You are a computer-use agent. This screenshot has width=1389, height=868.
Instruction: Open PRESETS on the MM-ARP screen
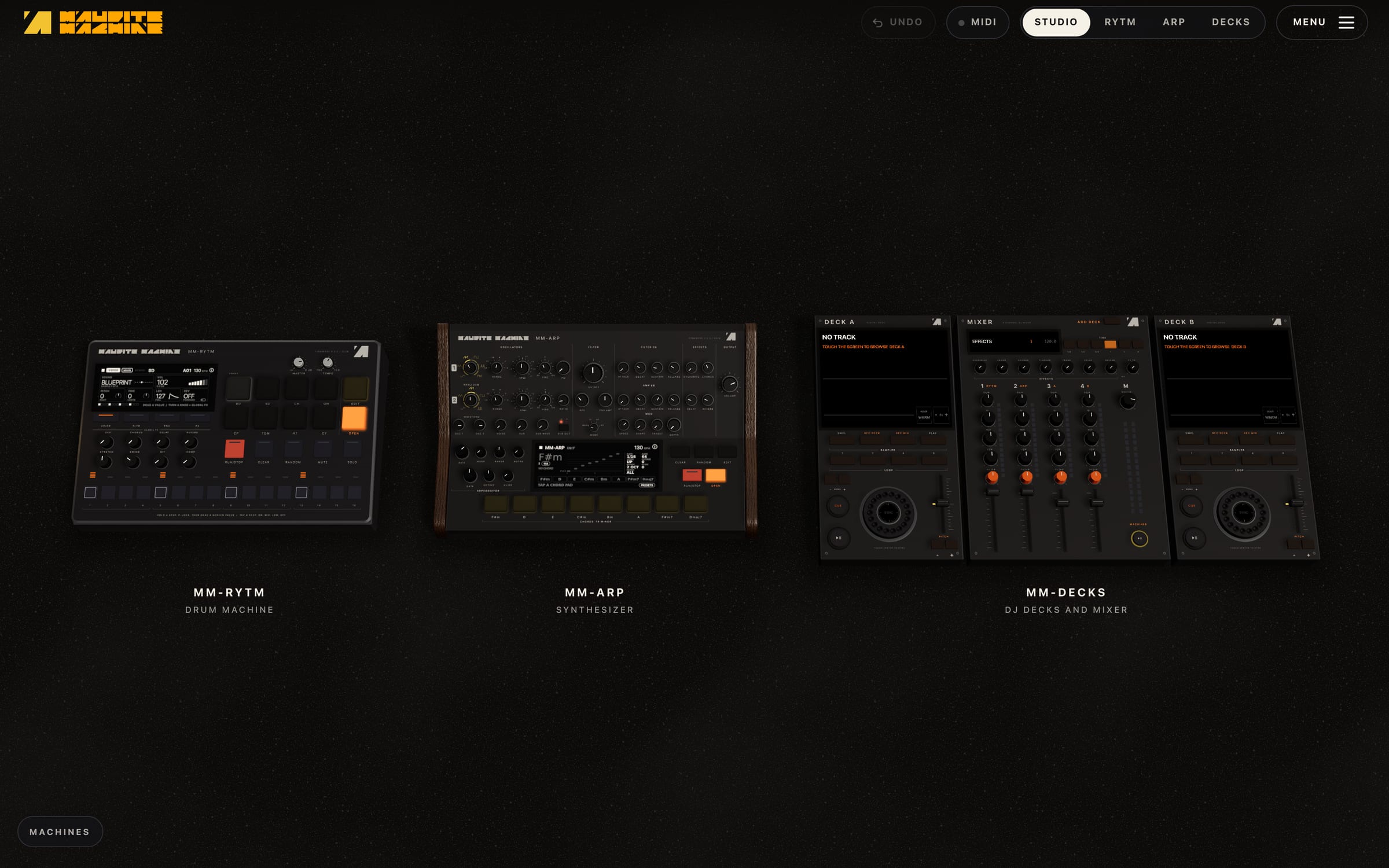646,485
